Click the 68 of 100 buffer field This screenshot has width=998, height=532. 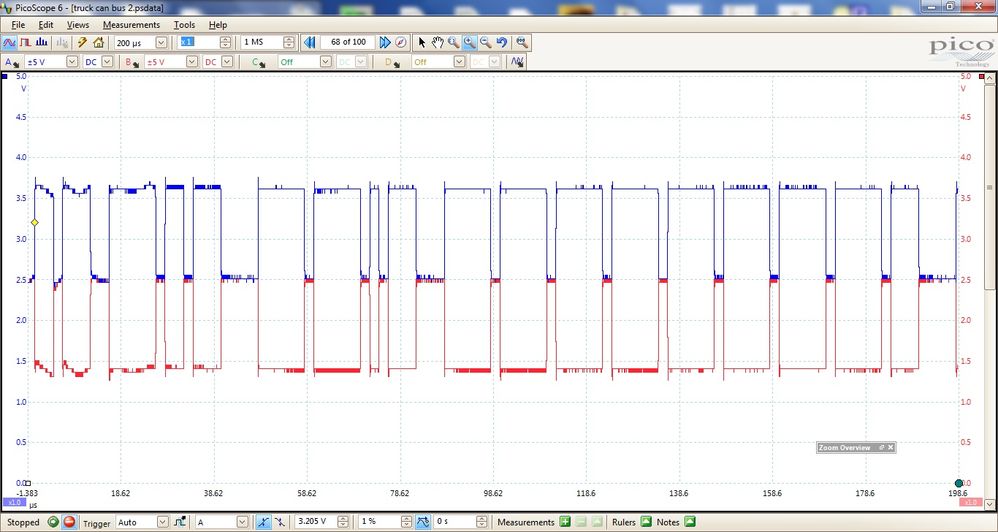[348, 43]
